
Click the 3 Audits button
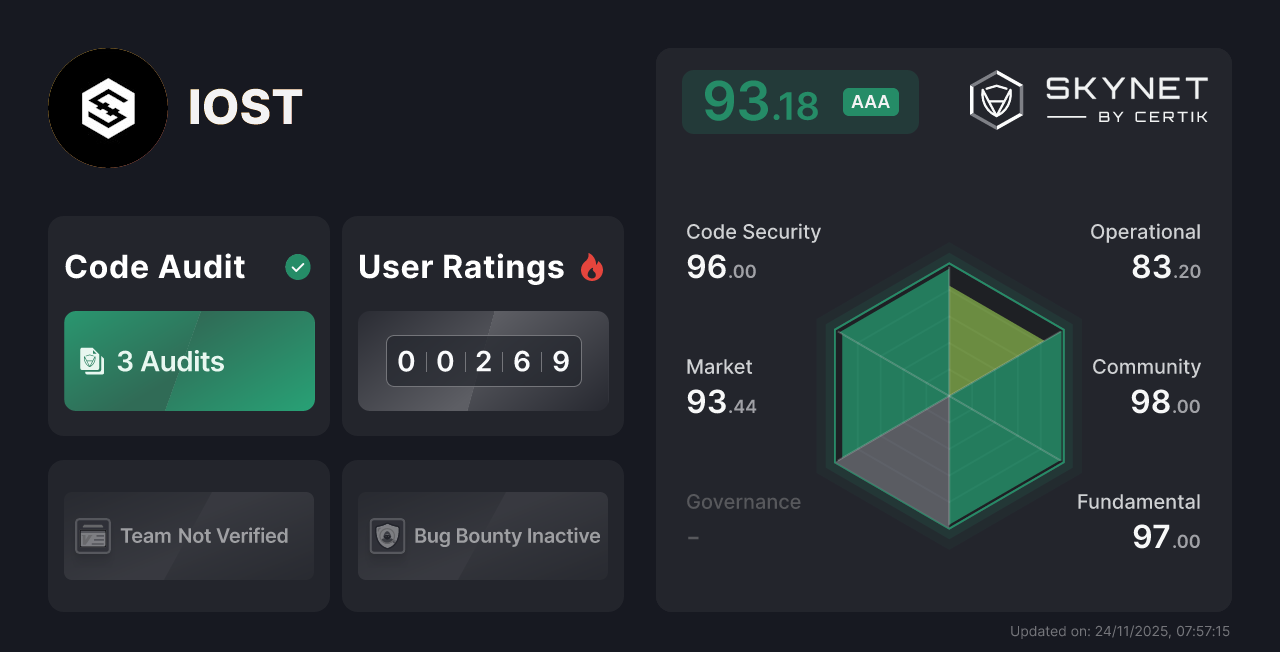[189, 361]
